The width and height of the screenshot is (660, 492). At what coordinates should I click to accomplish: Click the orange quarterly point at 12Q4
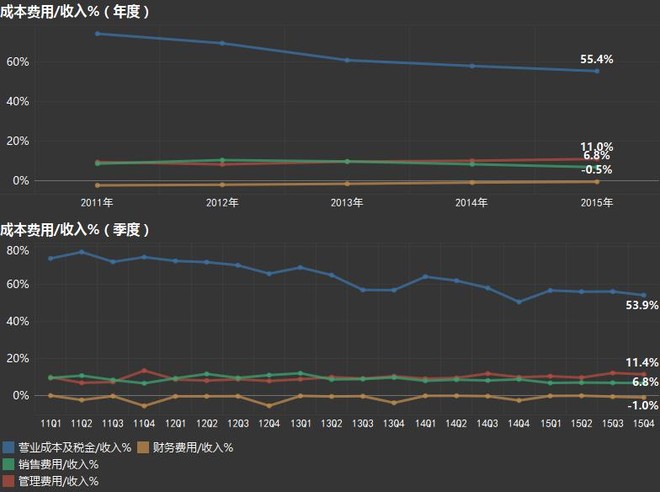269,406
